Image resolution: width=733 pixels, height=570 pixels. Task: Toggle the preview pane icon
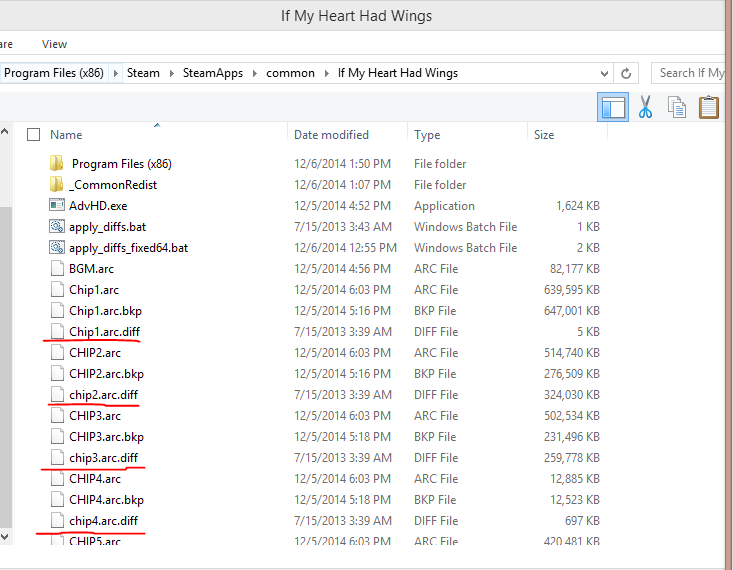(x=612, y=107)
